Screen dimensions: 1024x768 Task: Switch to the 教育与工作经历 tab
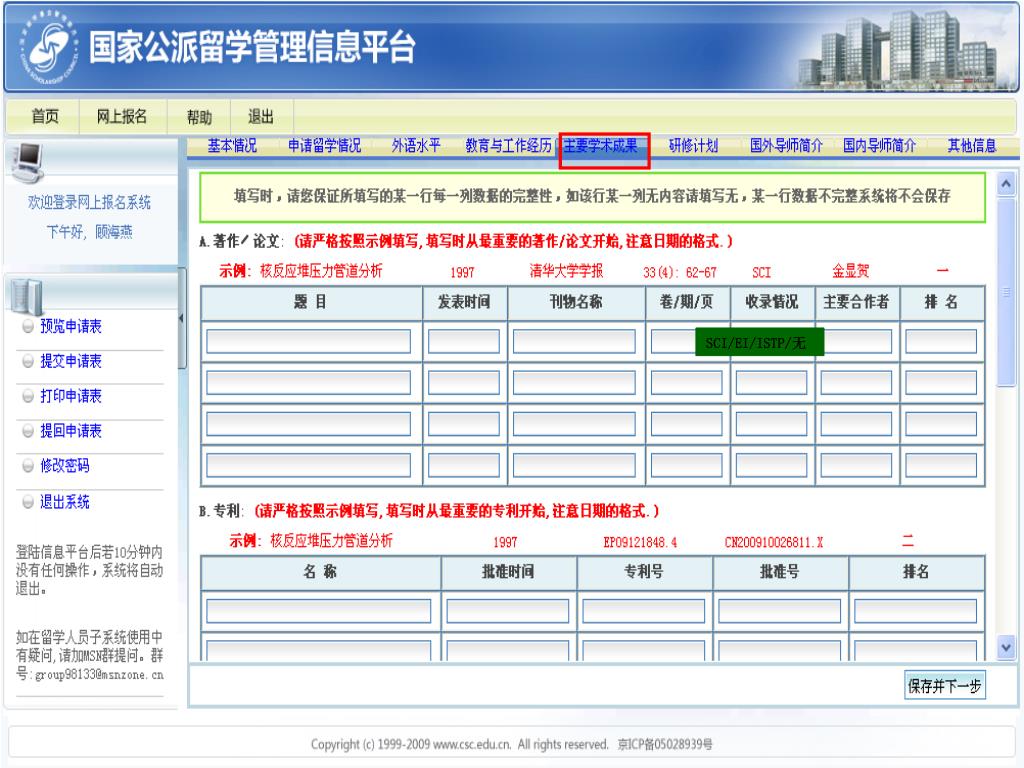509,146
